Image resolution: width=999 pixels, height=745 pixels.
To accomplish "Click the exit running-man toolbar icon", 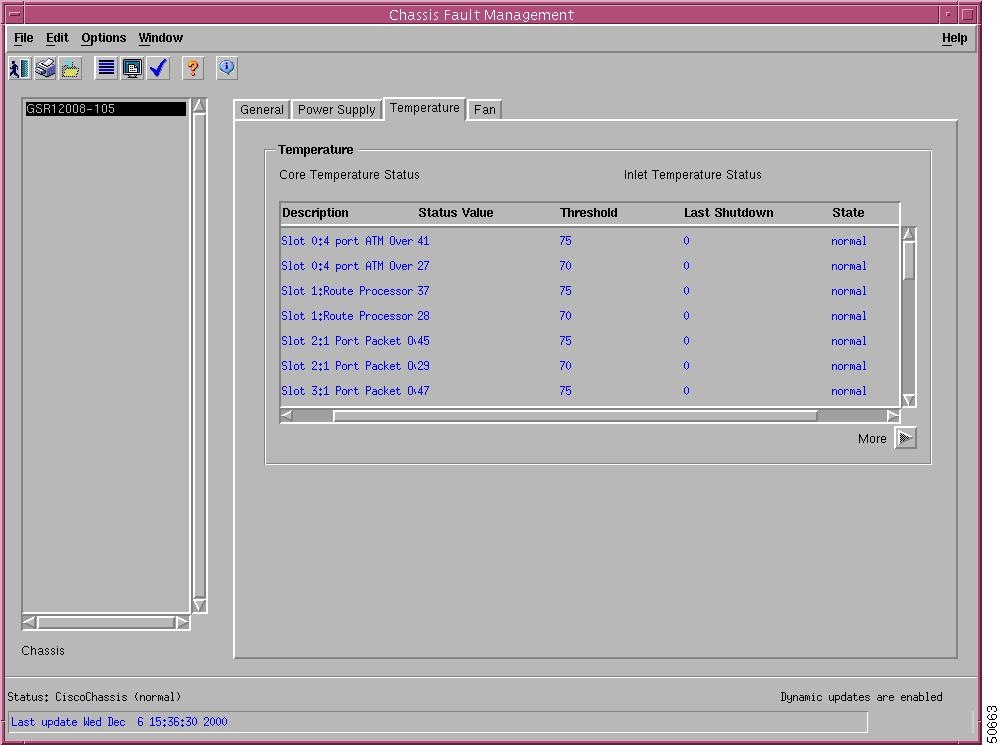I will 19,68.
